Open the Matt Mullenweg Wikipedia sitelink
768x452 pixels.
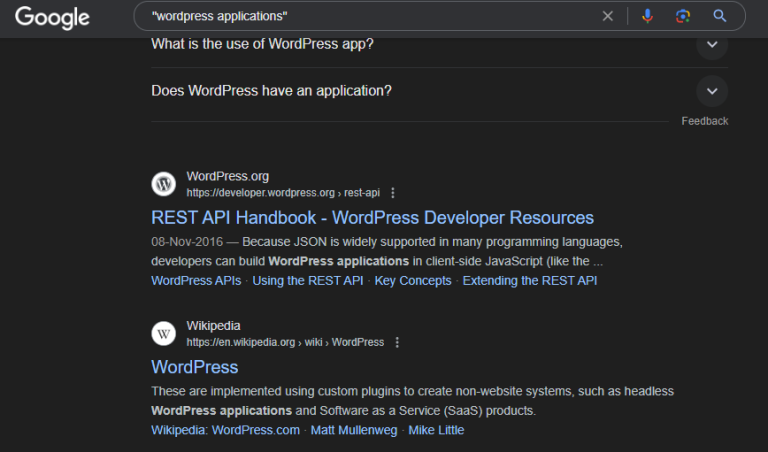355,430
